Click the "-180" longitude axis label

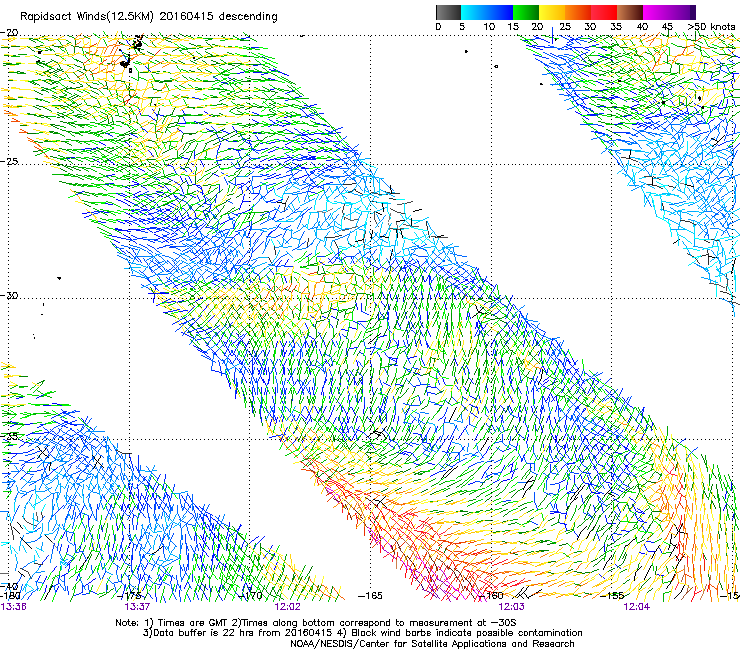pyautogui.click(x=10, y=596)
